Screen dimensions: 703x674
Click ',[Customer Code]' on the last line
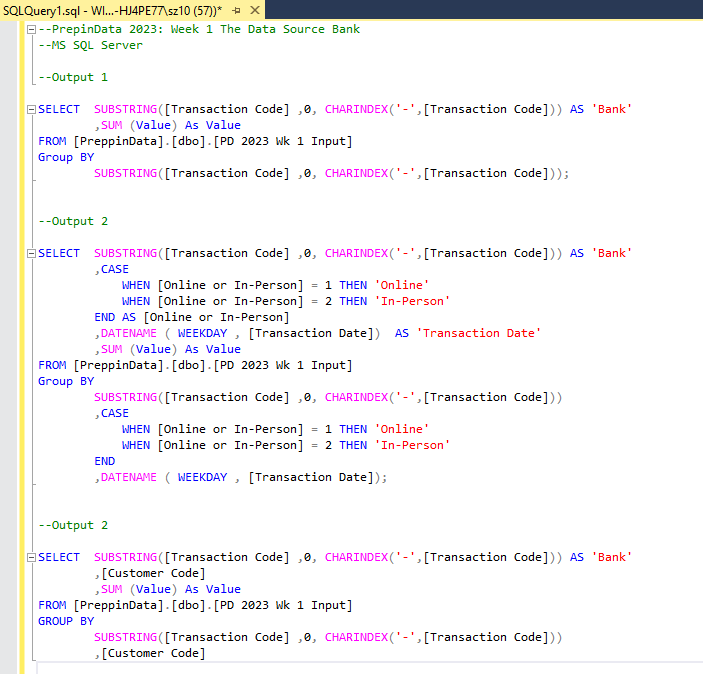click(x=150, y=653)
